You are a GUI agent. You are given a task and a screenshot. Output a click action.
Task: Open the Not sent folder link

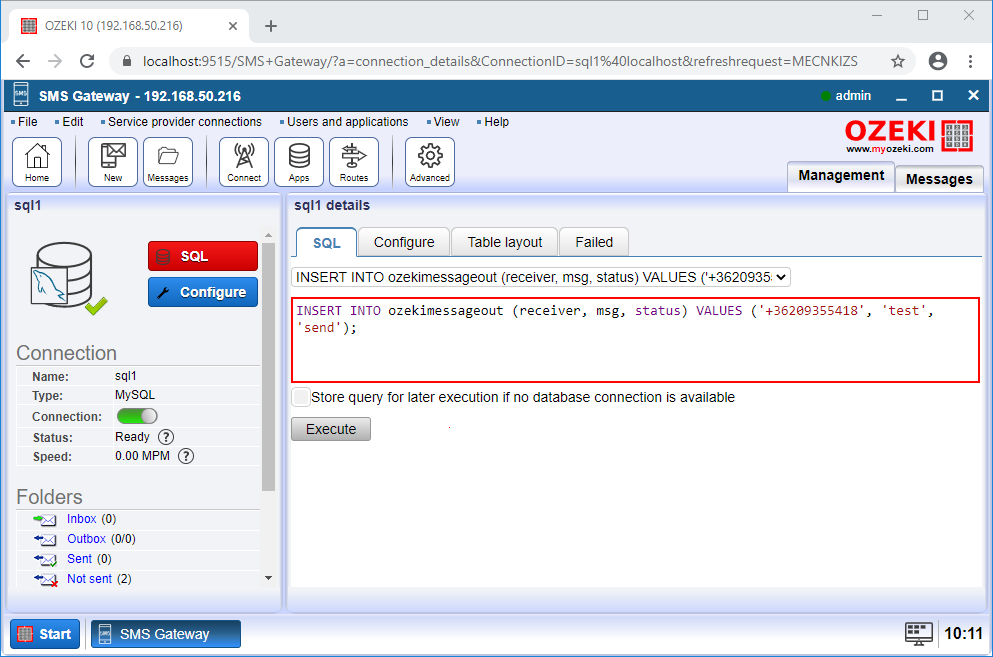click(89, 578)
